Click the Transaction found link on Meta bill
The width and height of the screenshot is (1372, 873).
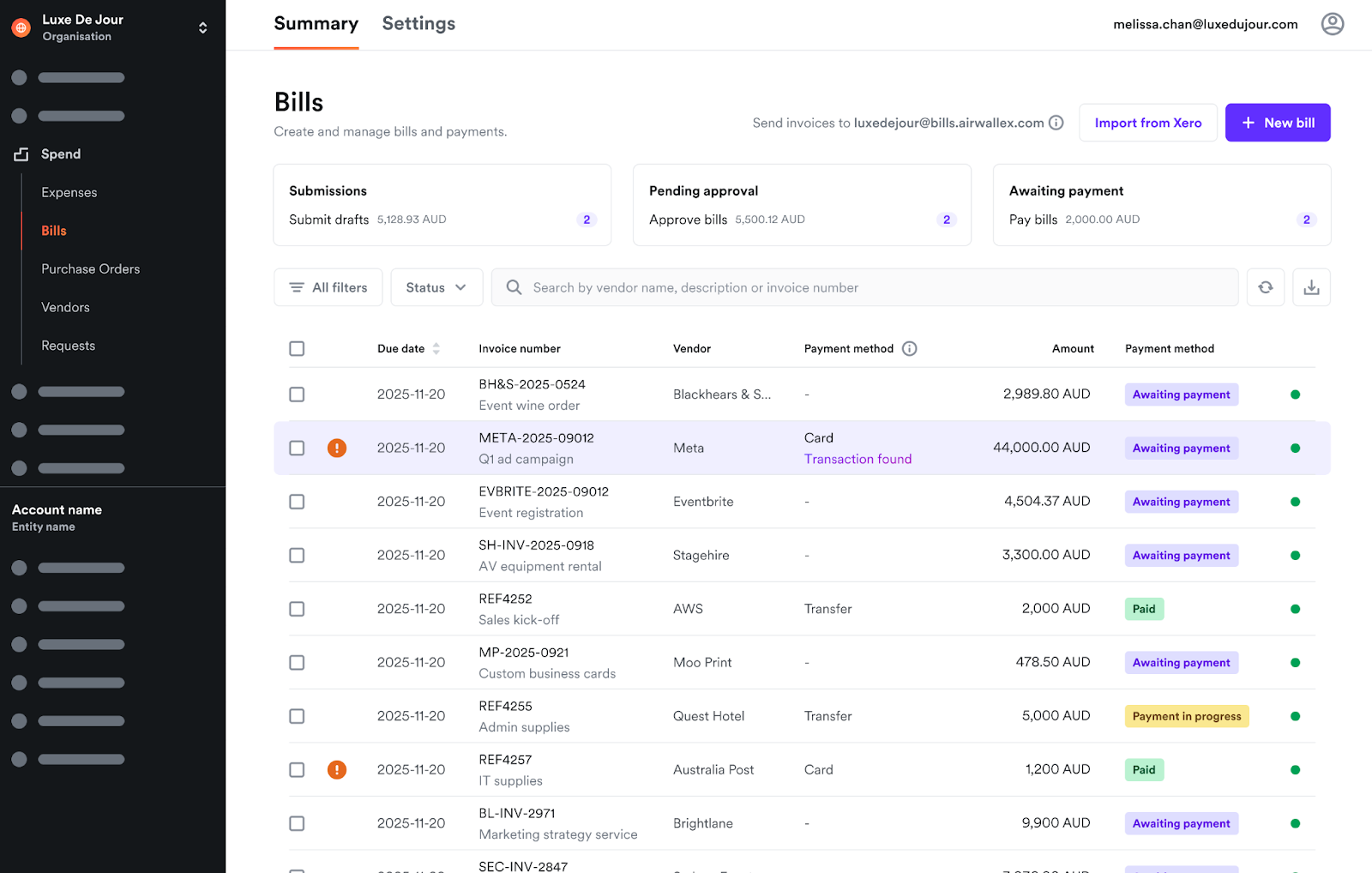[x=857, y=459]
